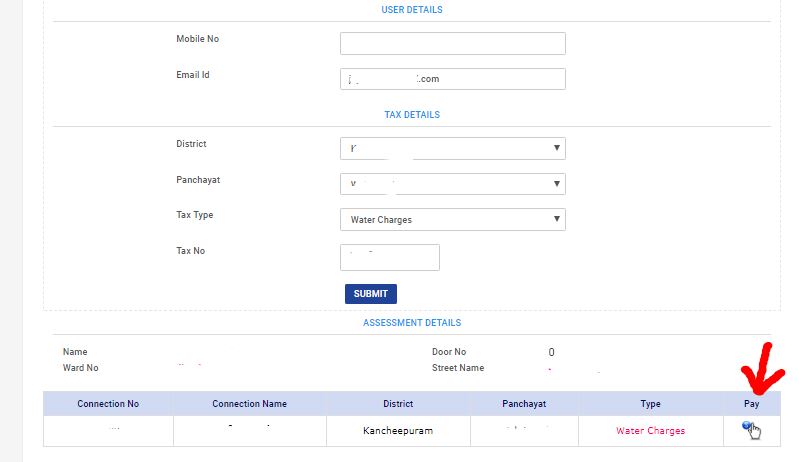Click the Connection Name column header
The image size is (799, 462).
249,404
